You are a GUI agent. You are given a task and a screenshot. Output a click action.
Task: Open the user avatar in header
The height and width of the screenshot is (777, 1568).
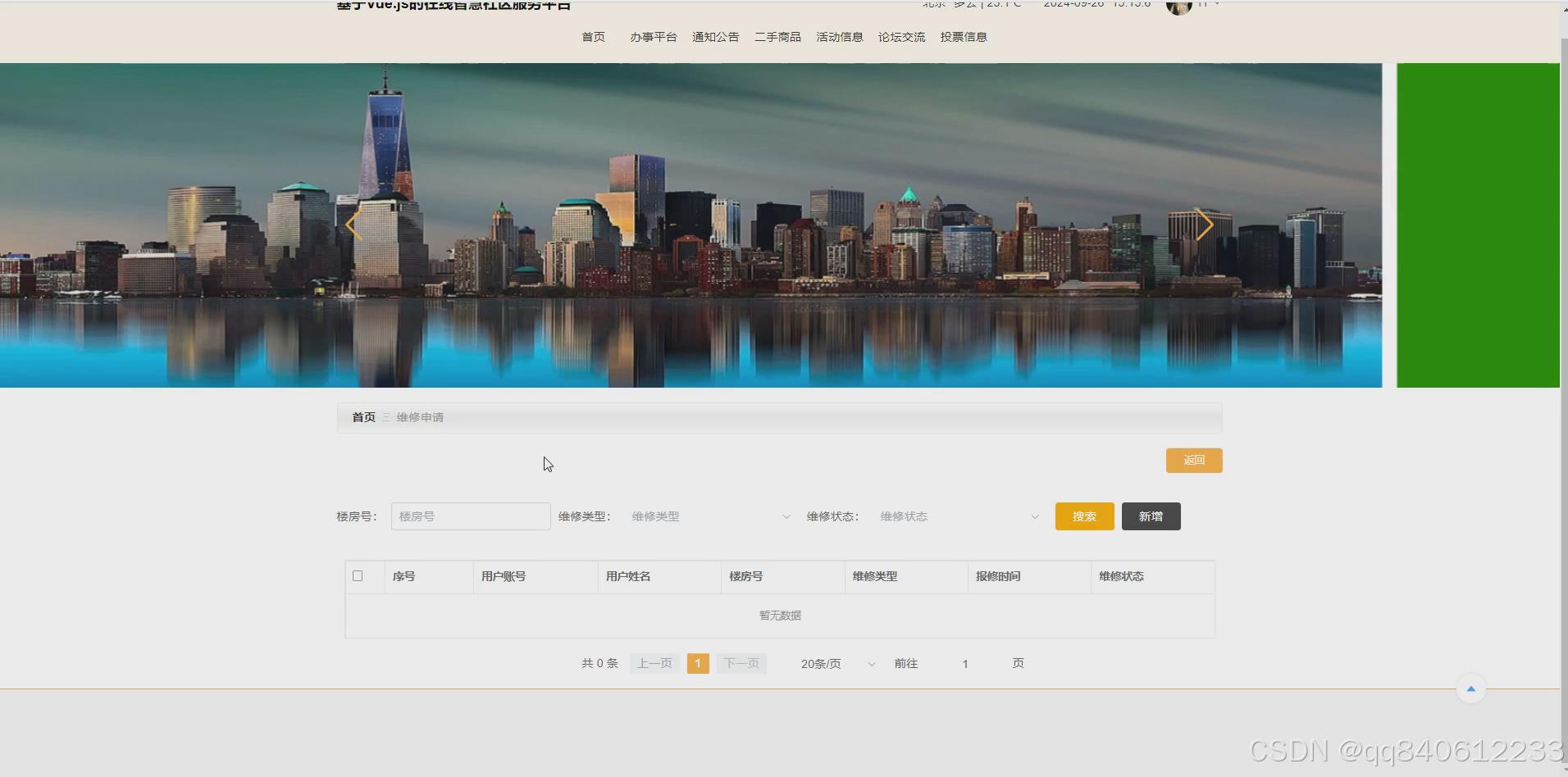[x=1178, y=7]
